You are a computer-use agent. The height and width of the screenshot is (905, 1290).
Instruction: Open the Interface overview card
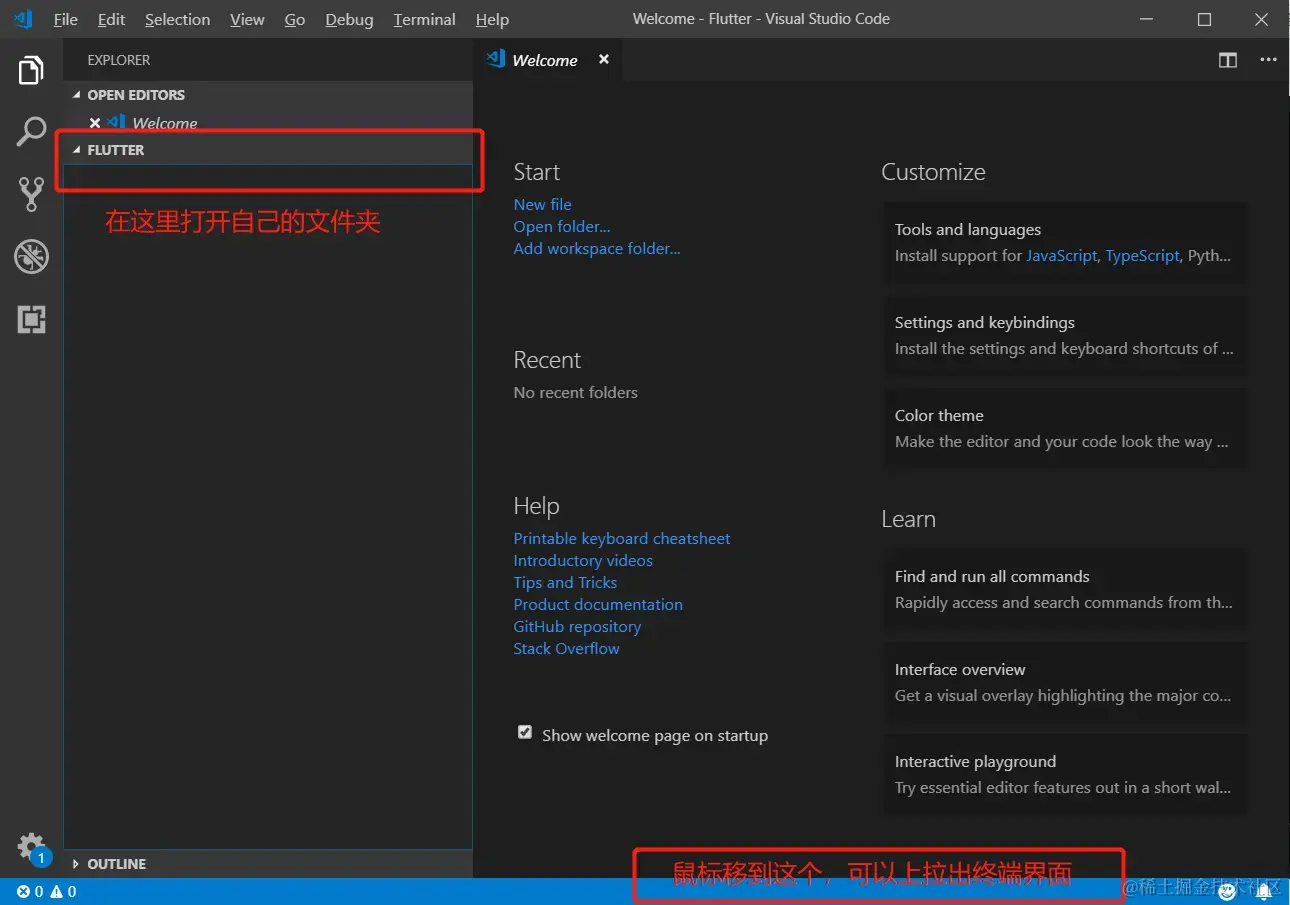pos(1065,682)
